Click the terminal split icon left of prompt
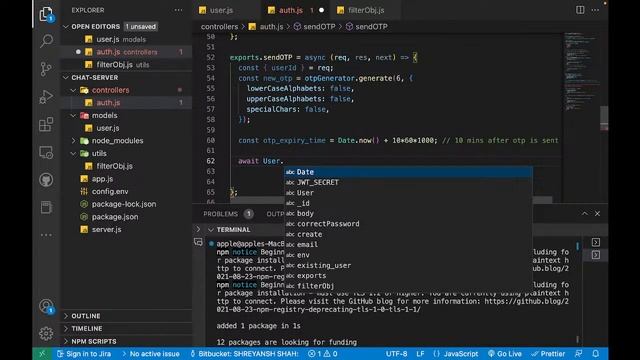 tap(198, 242)
